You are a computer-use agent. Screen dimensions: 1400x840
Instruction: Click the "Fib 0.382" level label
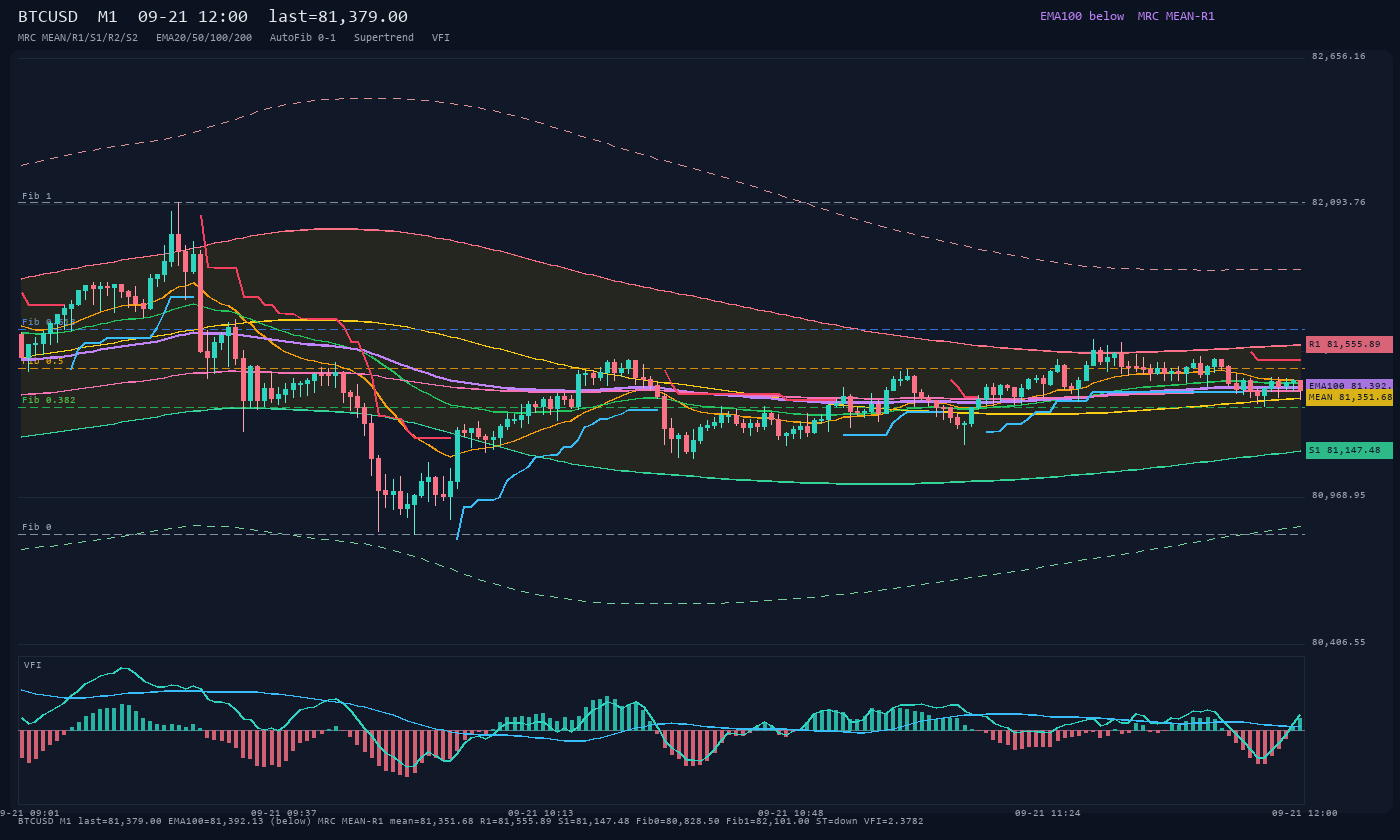(x=49, y=400)
